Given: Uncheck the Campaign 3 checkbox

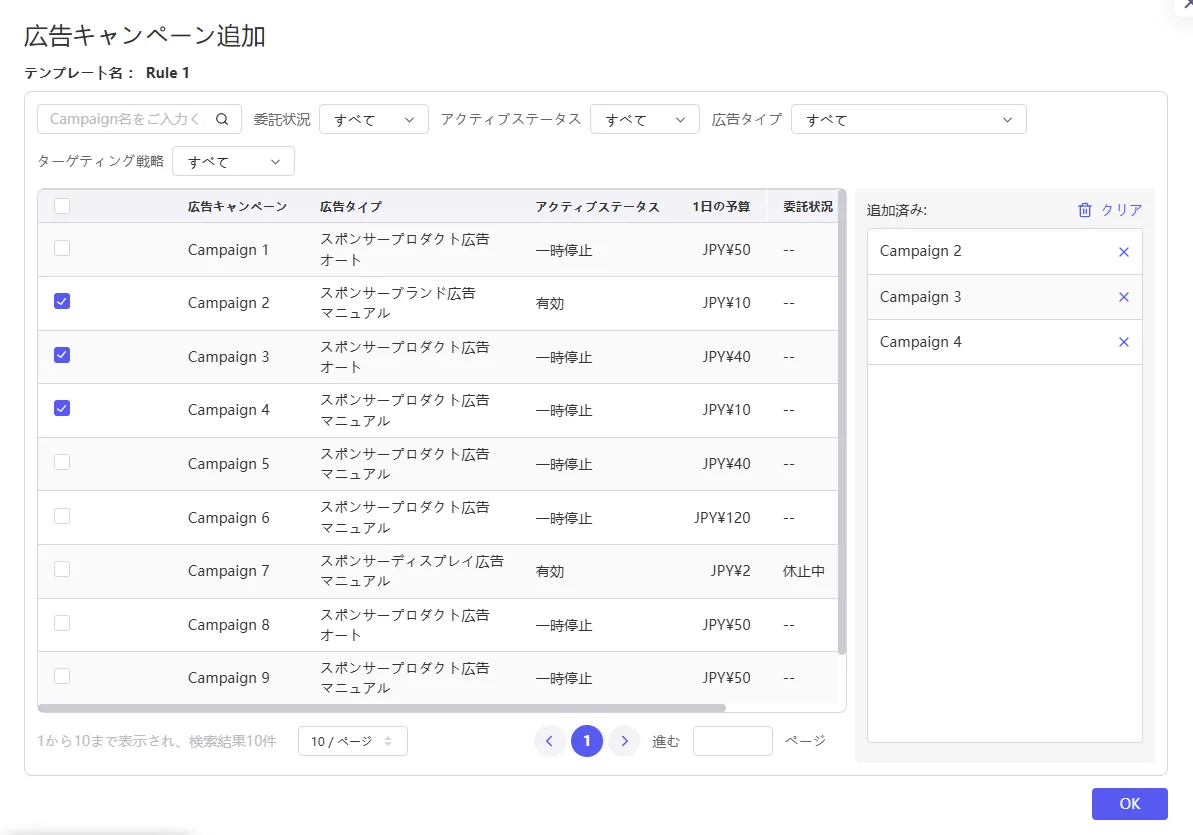Looking at the screenshot, I should [62, 355].
